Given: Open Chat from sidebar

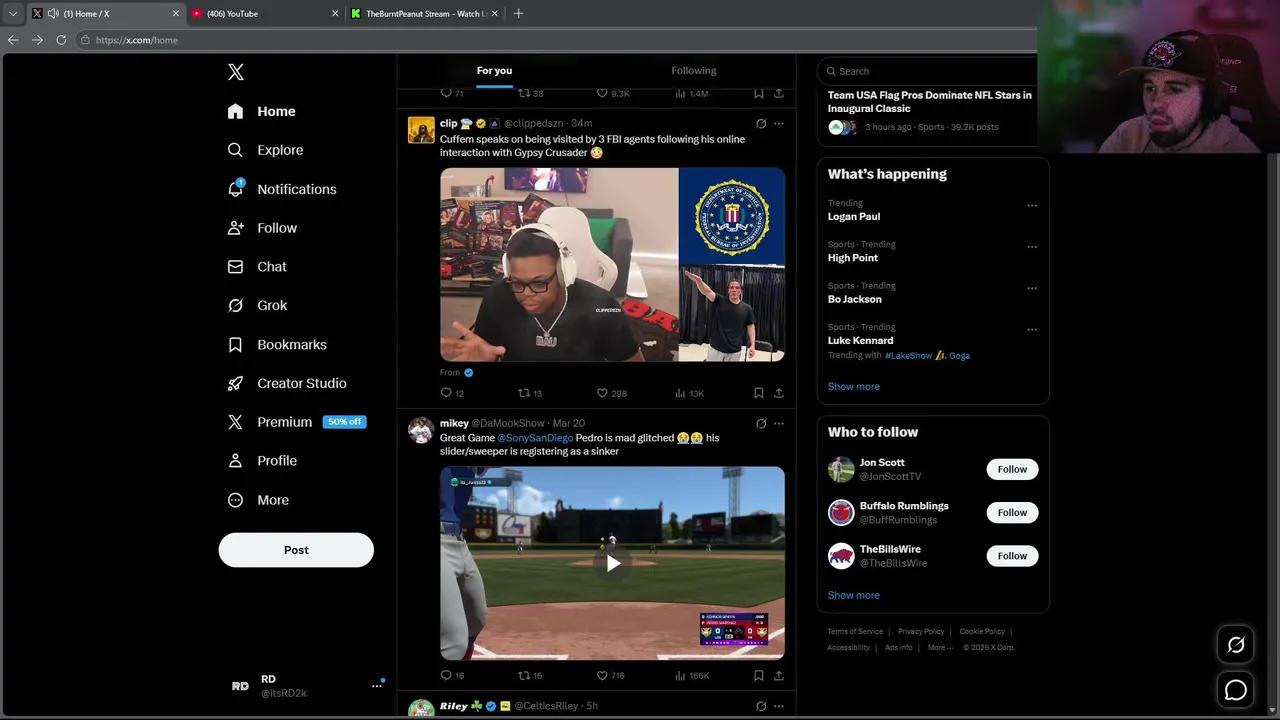Looking at the screenshot, I should coord(258,267).
